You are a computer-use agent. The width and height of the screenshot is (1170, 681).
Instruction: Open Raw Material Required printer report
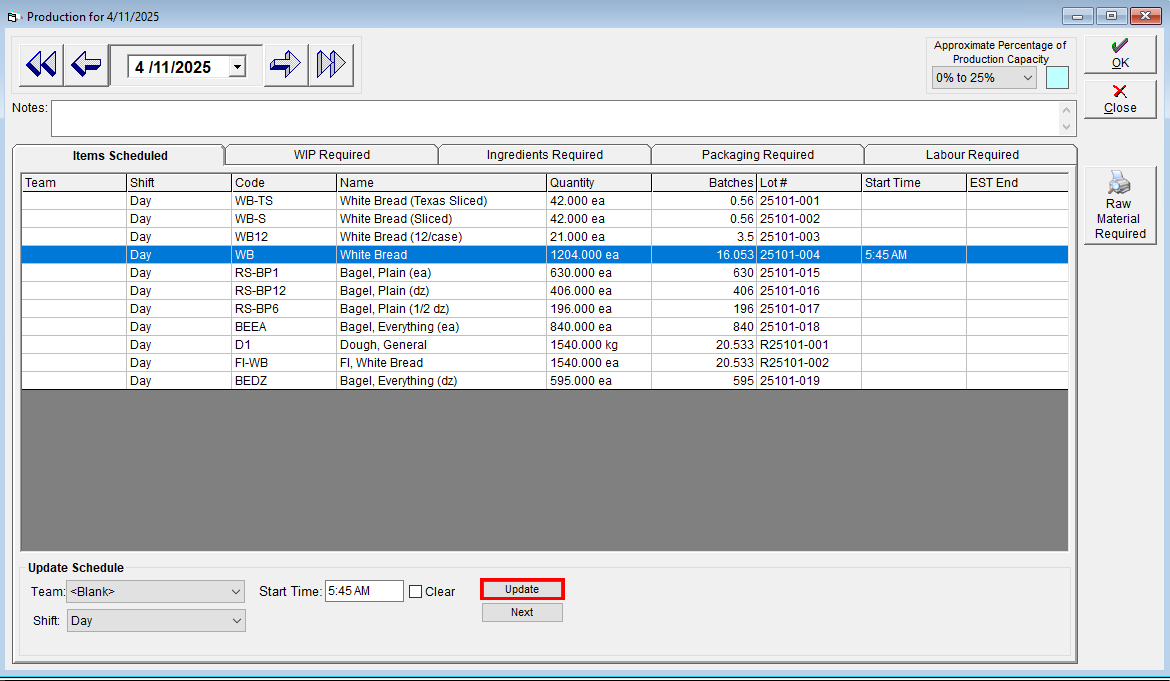click(x=1119, y=205)
